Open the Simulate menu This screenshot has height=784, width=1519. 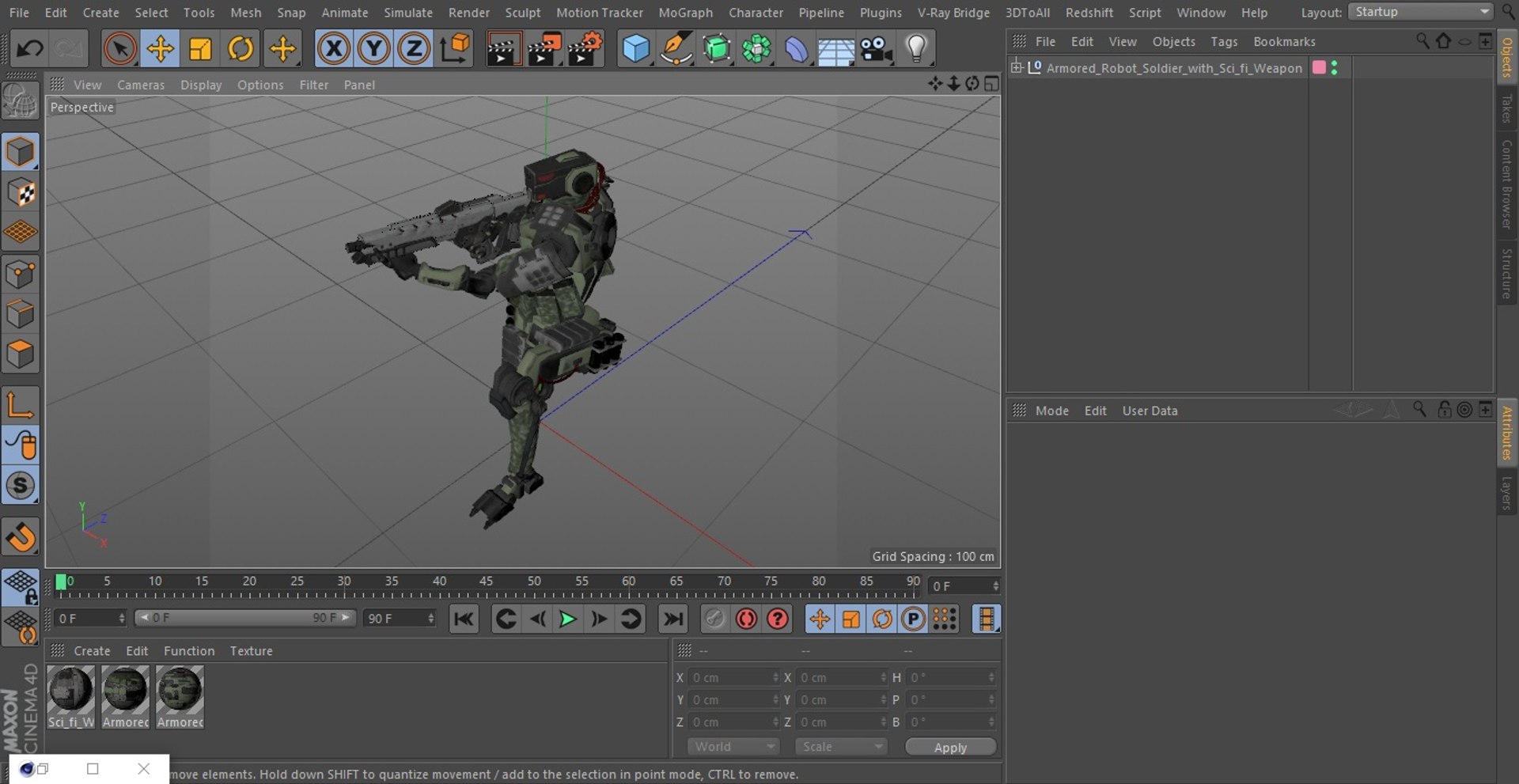408,13
